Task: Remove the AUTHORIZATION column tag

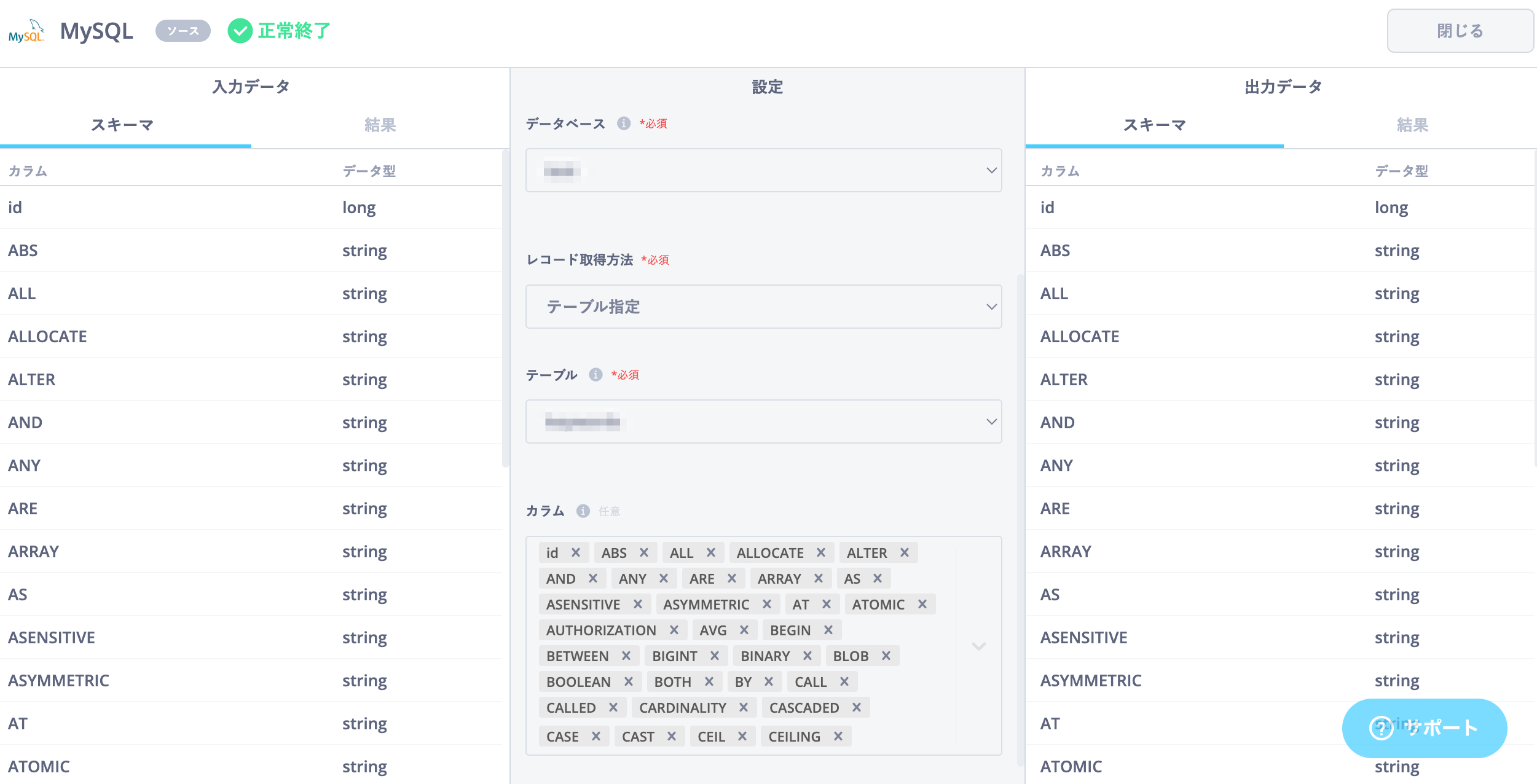Action: point(674,630)
